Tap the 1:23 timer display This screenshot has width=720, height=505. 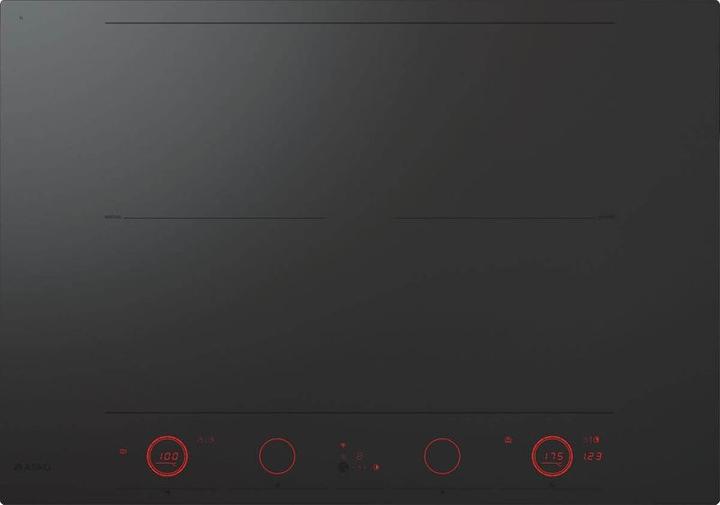(x=592, y=456)
